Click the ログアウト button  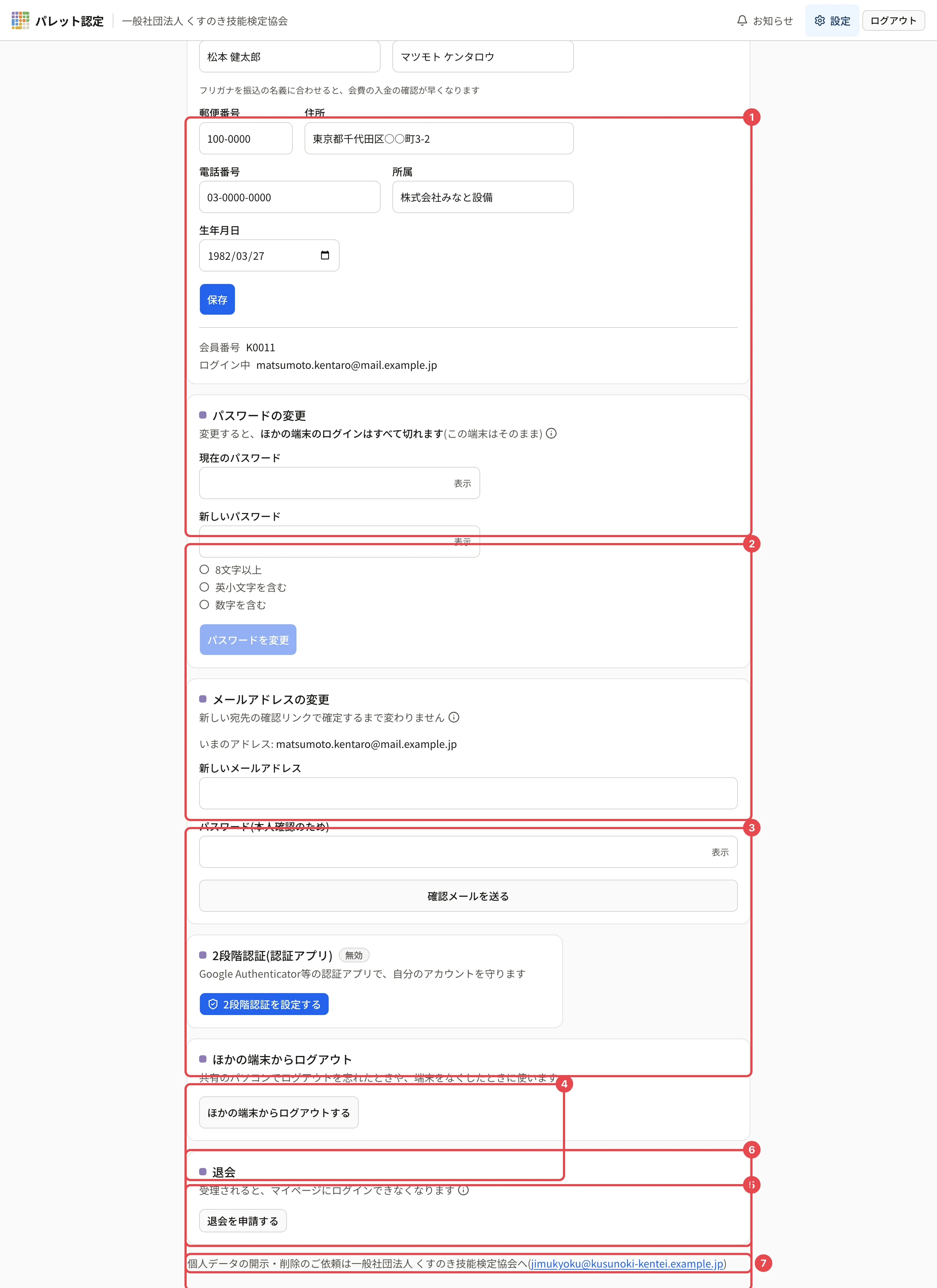point(893,20)
